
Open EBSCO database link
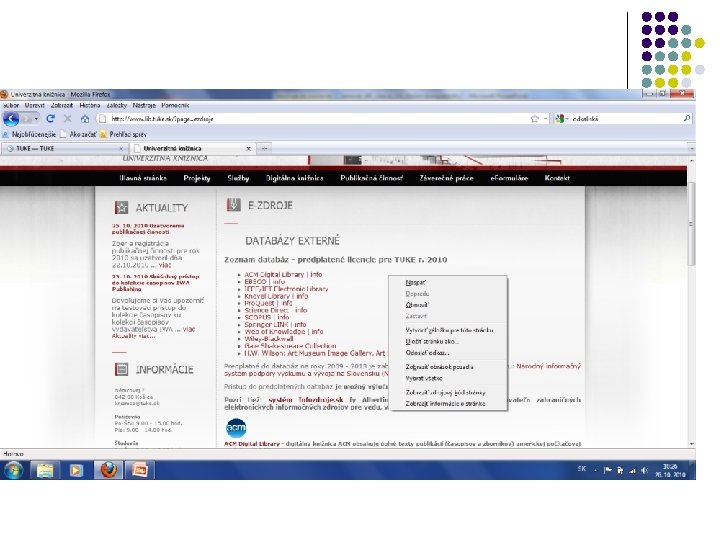(255, 281)
